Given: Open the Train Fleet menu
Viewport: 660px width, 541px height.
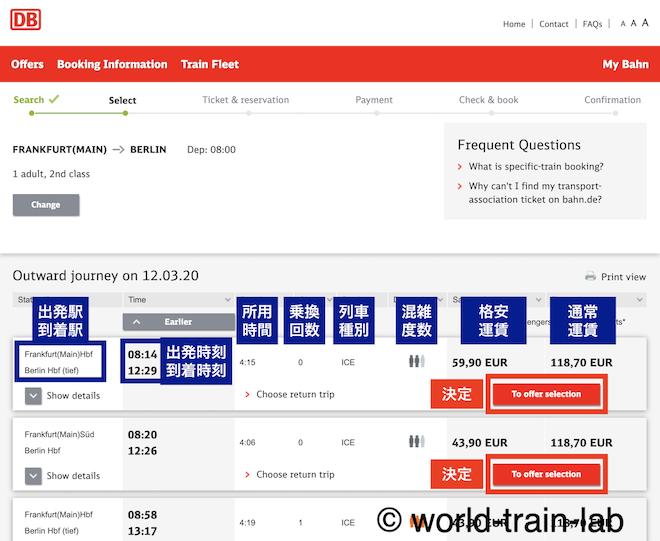Looking at the screenshot, I should (x=210, y=64).
